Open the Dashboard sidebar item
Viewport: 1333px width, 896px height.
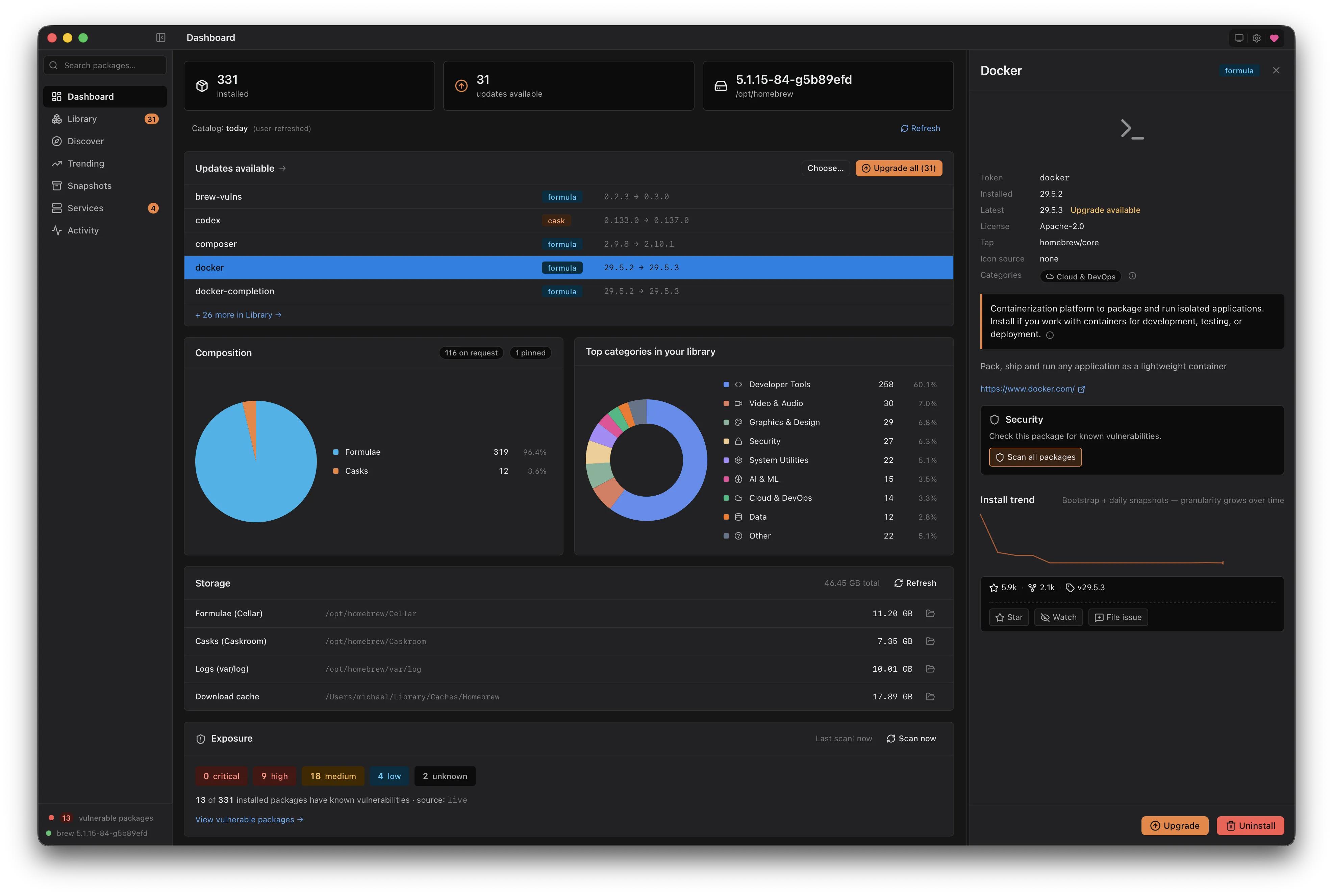(105, 97)
